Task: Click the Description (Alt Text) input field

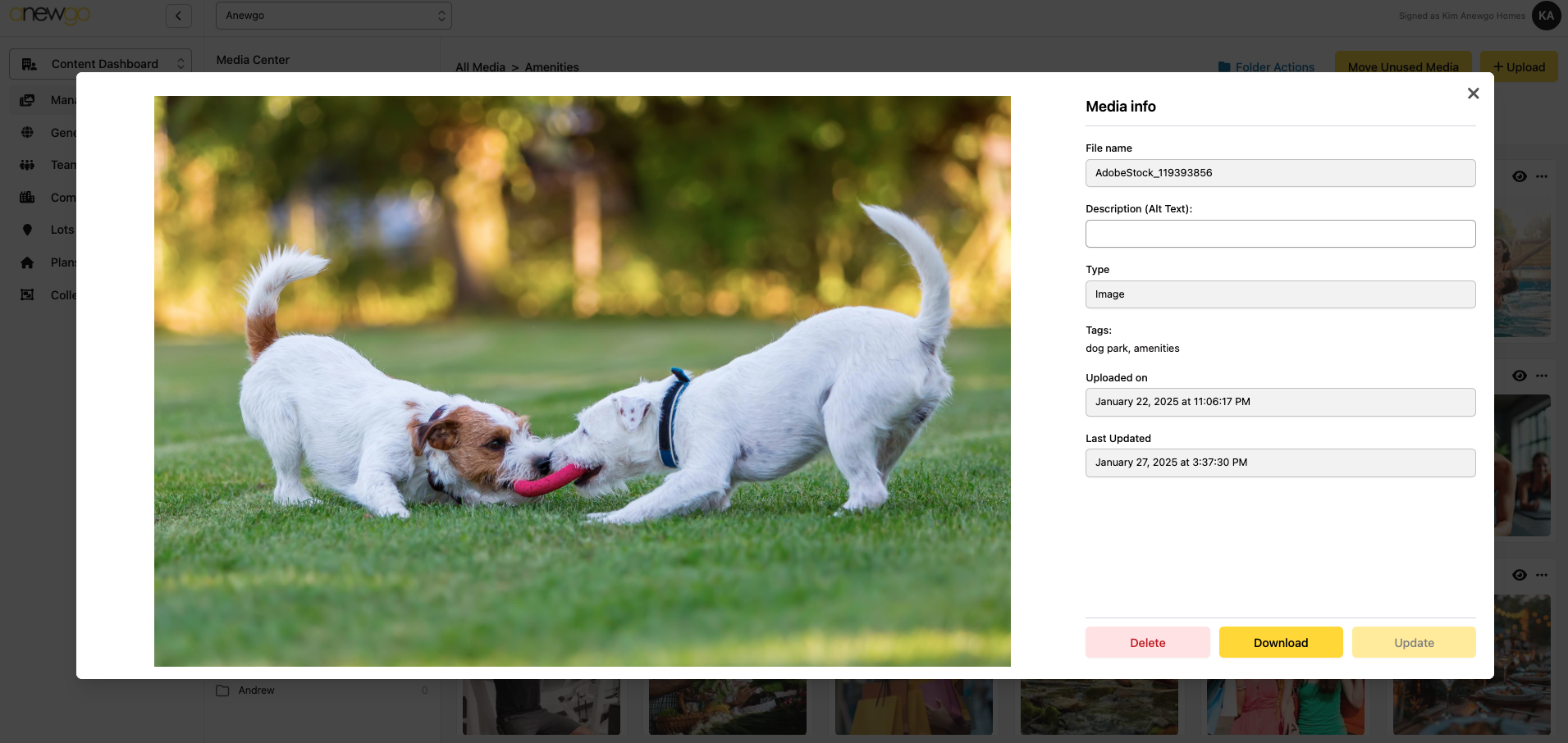Action: (1279, 234)
